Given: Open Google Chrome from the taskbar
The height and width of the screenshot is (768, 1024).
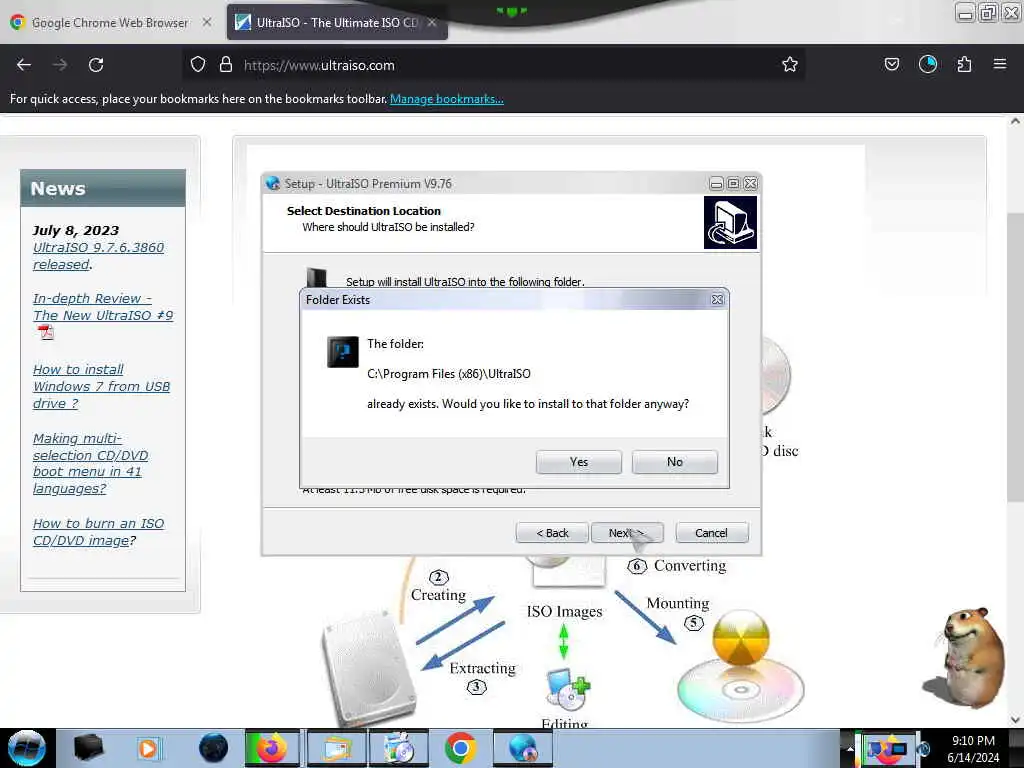Looking at the screenshot, I should [x=460, y=748].
